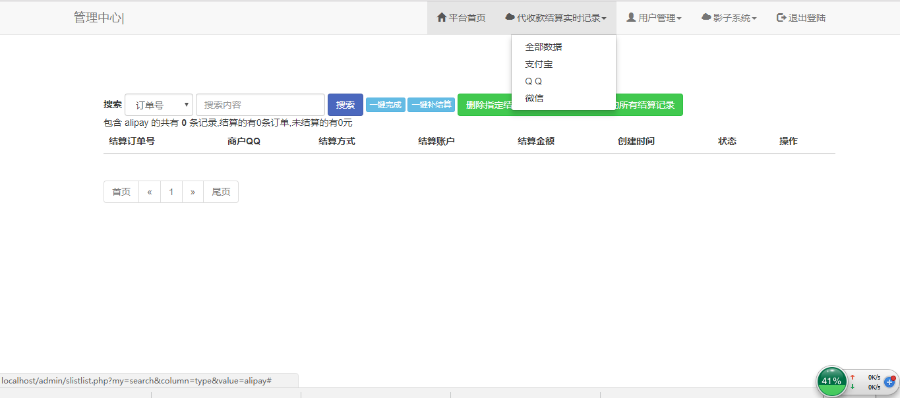Click the 创建时间 column header

pyautogui.click(x=636, y=141)
